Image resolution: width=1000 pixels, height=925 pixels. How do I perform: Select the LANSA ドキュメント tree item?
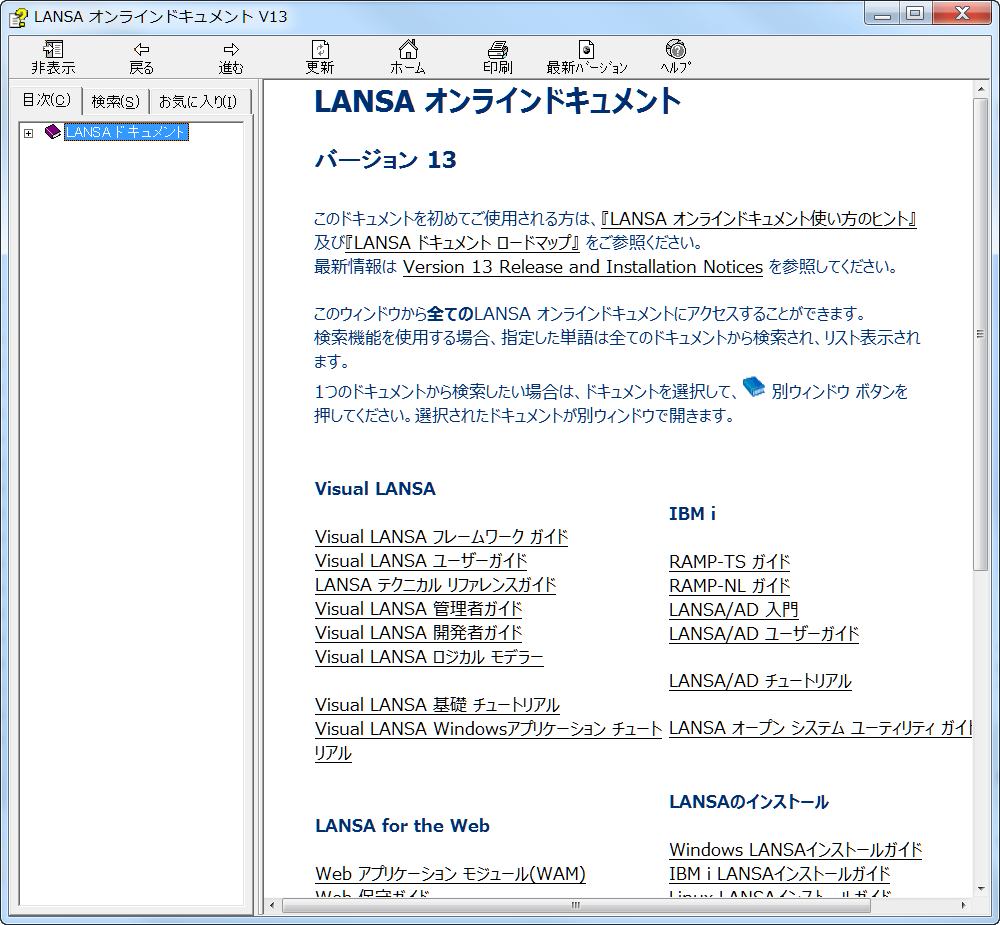point(126,132)
